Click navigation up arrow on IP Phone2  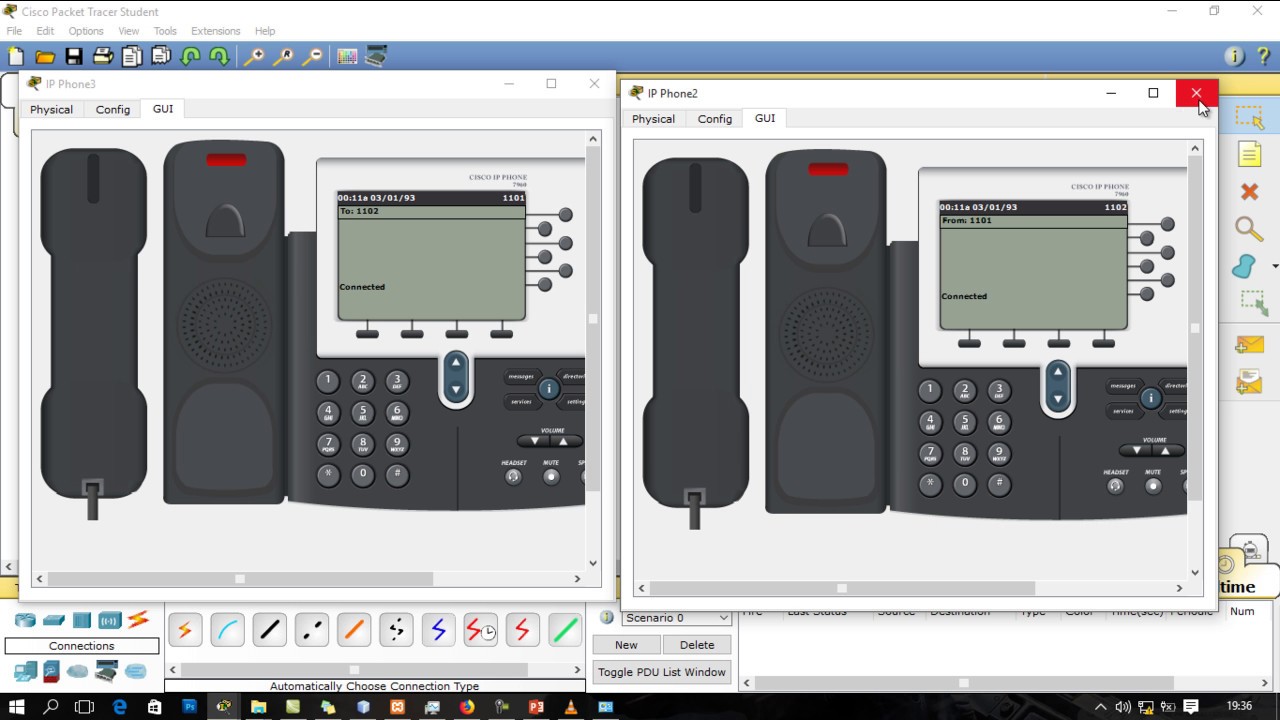(1058, 374)
